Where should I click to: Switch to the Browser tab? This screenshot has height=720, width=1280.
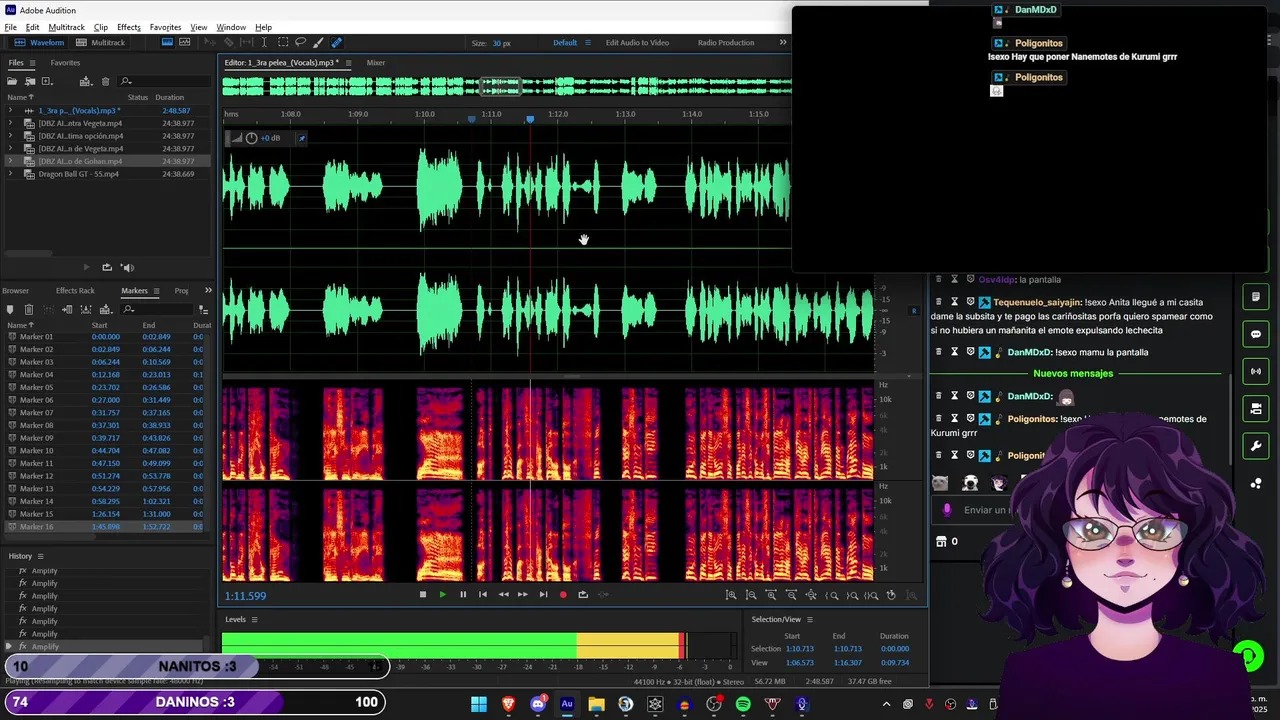click(x=15, y=291)
